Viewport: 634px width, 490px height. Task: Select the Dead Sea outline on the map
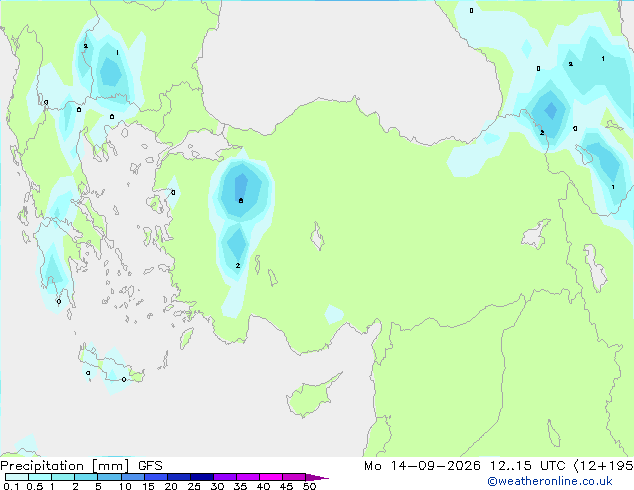pyautogui.click(x=554, y=433)
